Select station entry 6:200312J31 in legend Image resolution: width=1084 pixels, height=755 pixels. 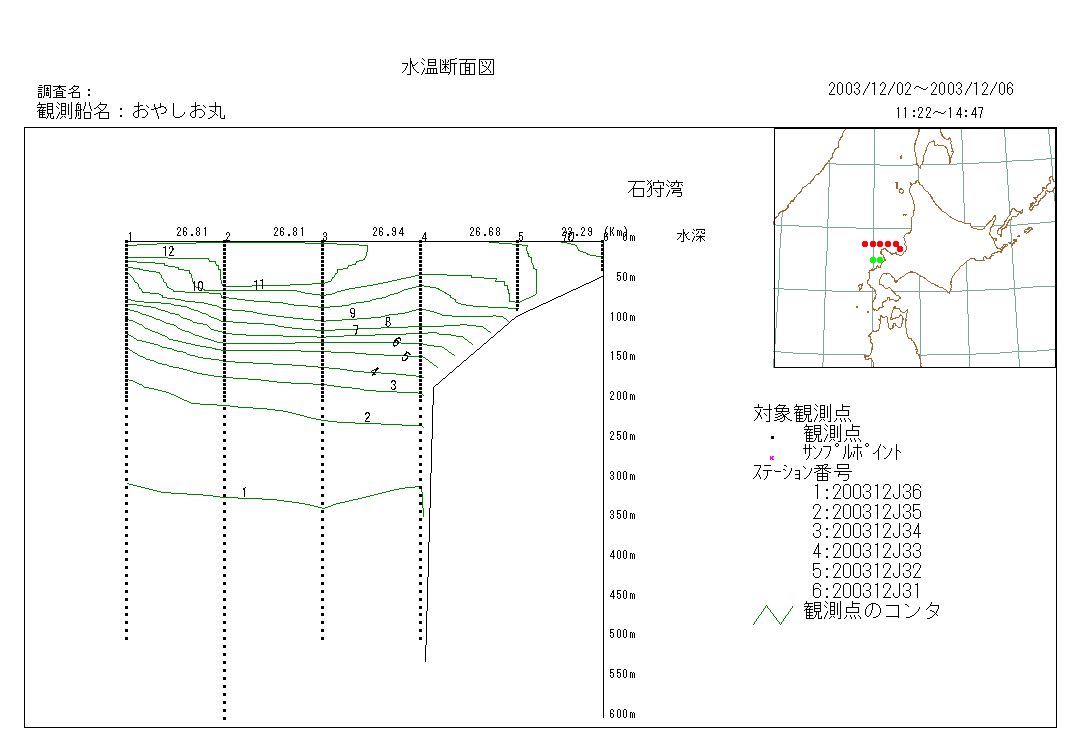coord(867,590)
